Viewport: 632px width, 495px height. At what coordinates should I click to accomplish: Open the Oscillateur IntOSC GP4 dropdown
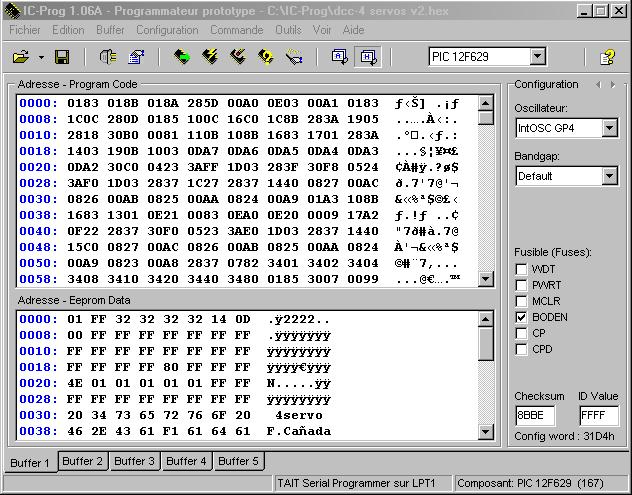tap(609, 128)
